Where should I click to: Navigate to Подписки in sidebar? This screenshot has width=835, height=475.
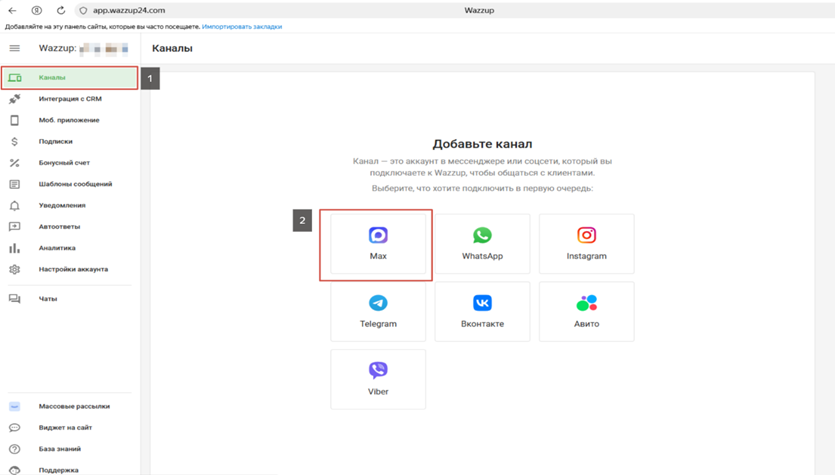[x=55, y=142]
